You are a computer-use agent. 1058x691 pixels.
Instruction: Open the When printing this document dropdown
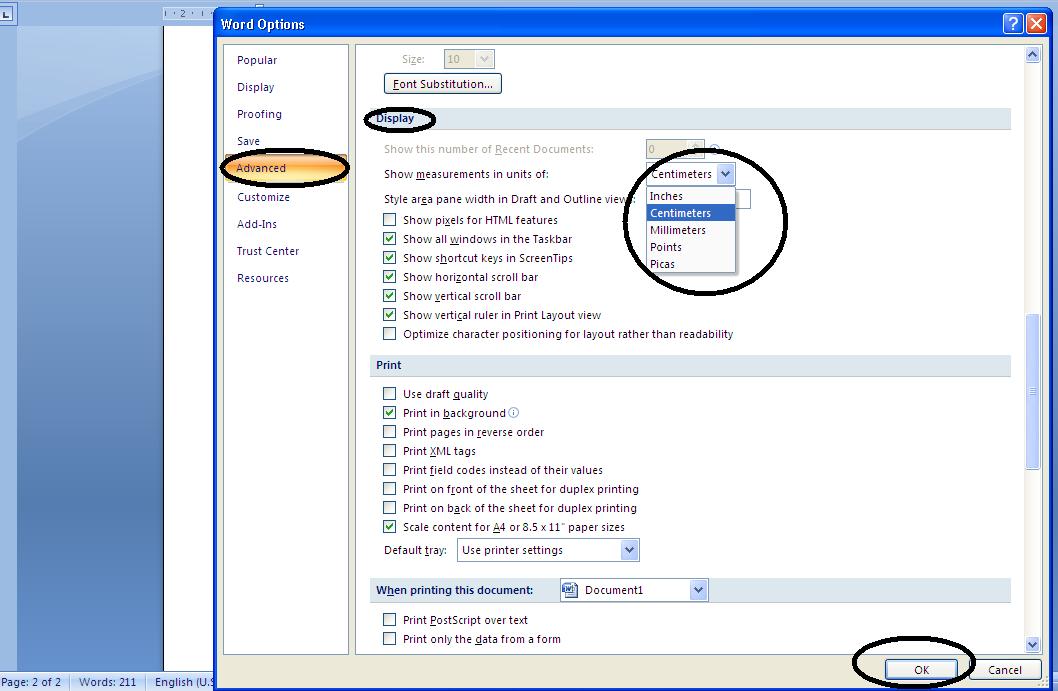[697, 589]
